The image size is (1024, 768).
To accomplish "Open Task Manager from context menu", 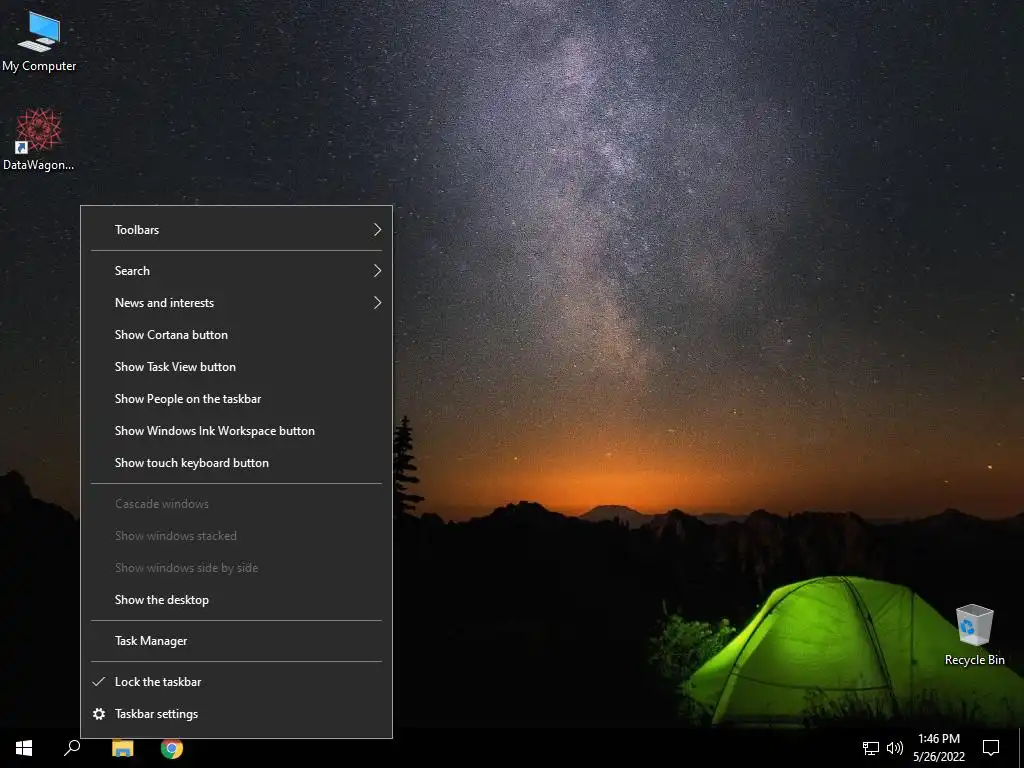I will point(236,641).
